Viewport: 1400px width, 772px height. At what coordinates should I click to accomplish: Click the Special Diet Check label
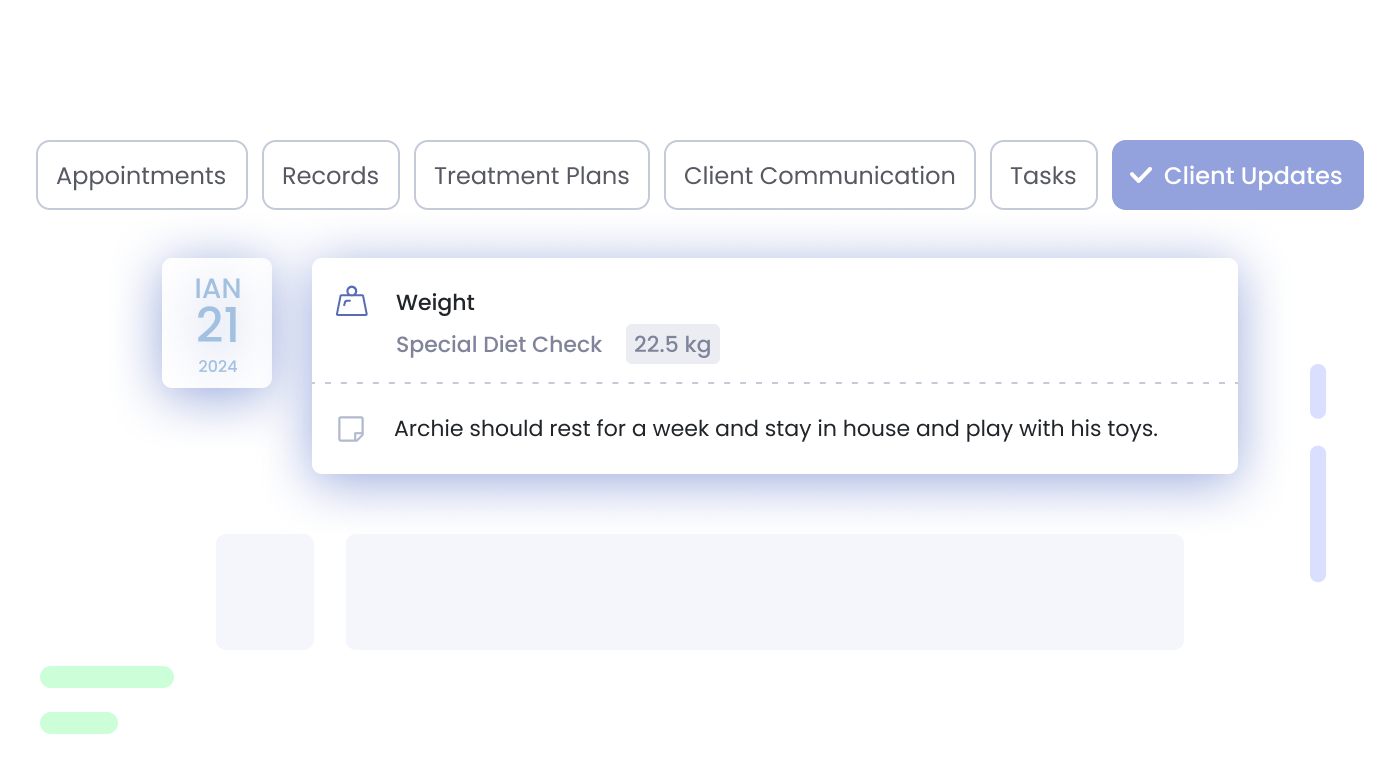click(x=499, y=345)
